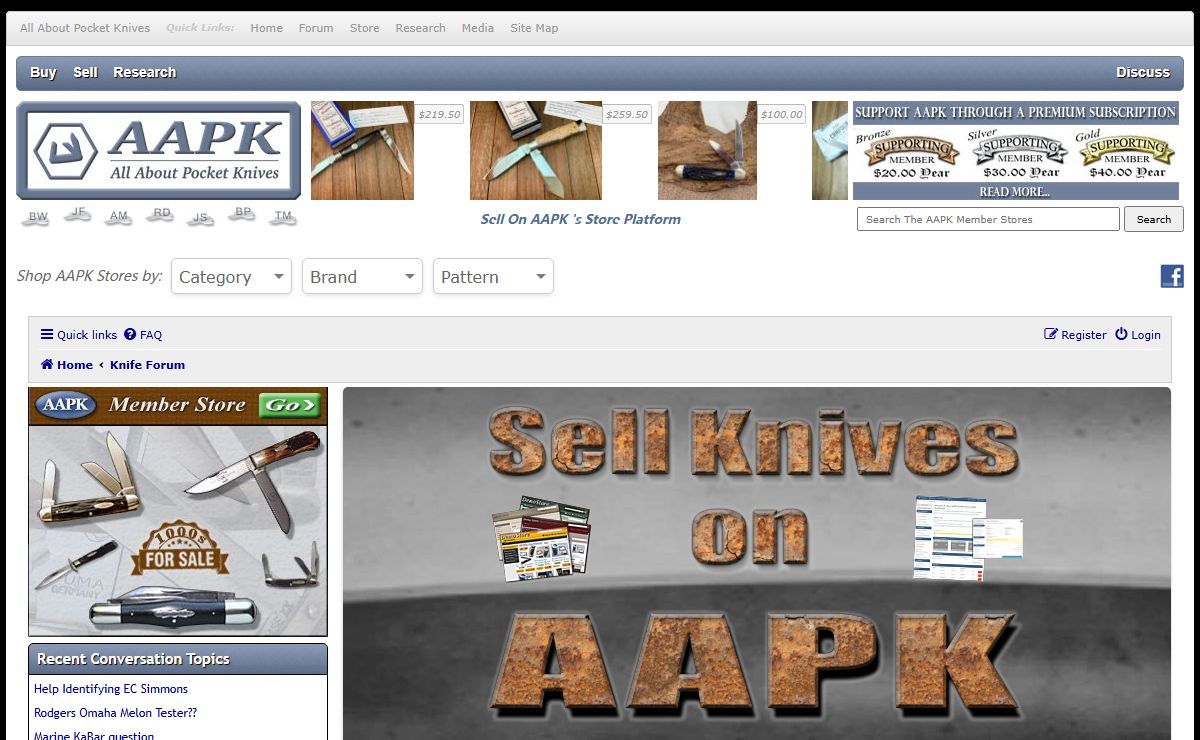
Task: Open the Sell menu
Action: click(85, 72)
